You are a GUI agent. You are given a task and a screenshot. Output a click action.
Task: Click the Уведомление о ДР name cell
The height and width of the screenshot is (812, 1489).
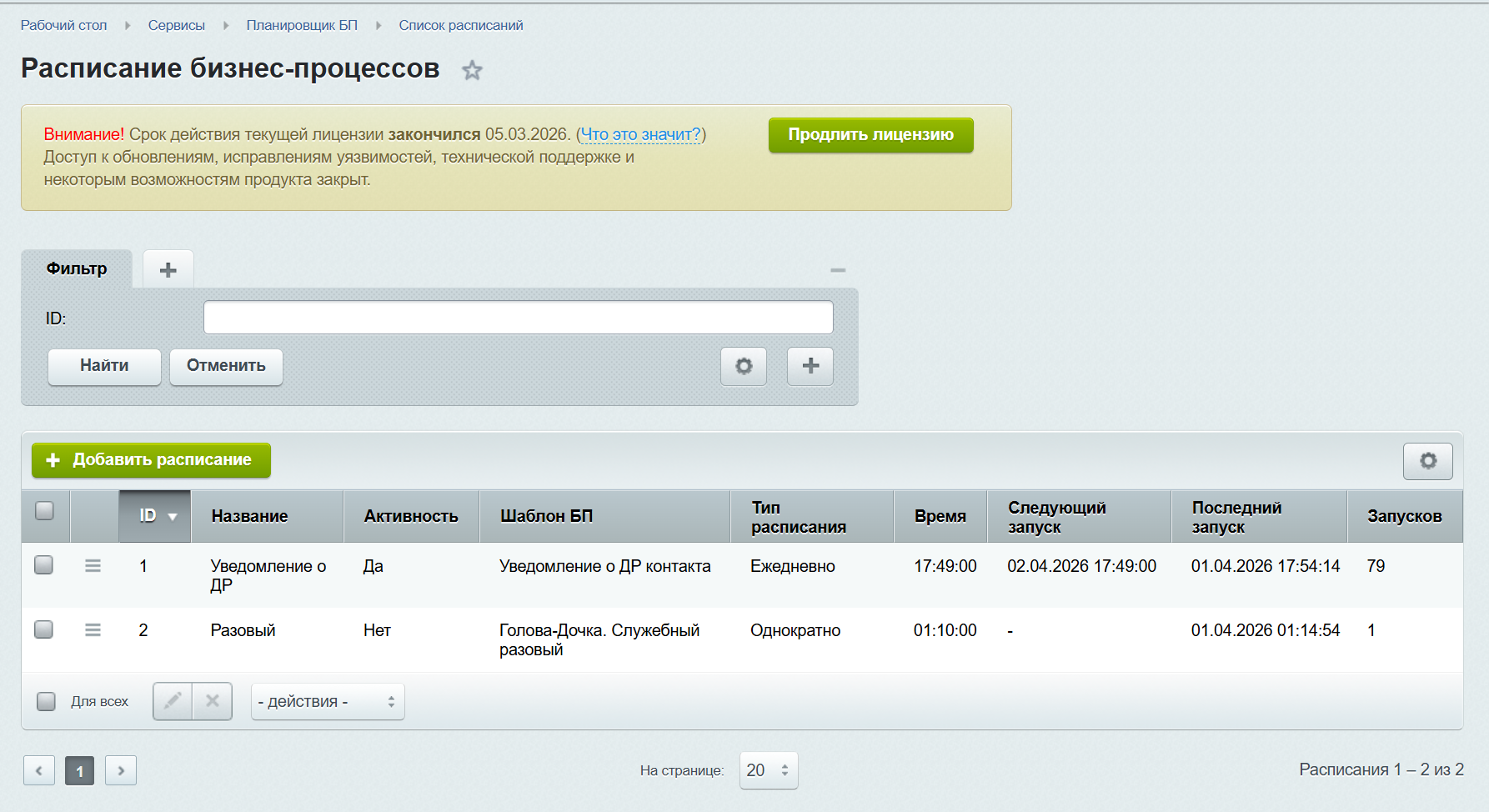pyautogui.click(x=268, y=575)
